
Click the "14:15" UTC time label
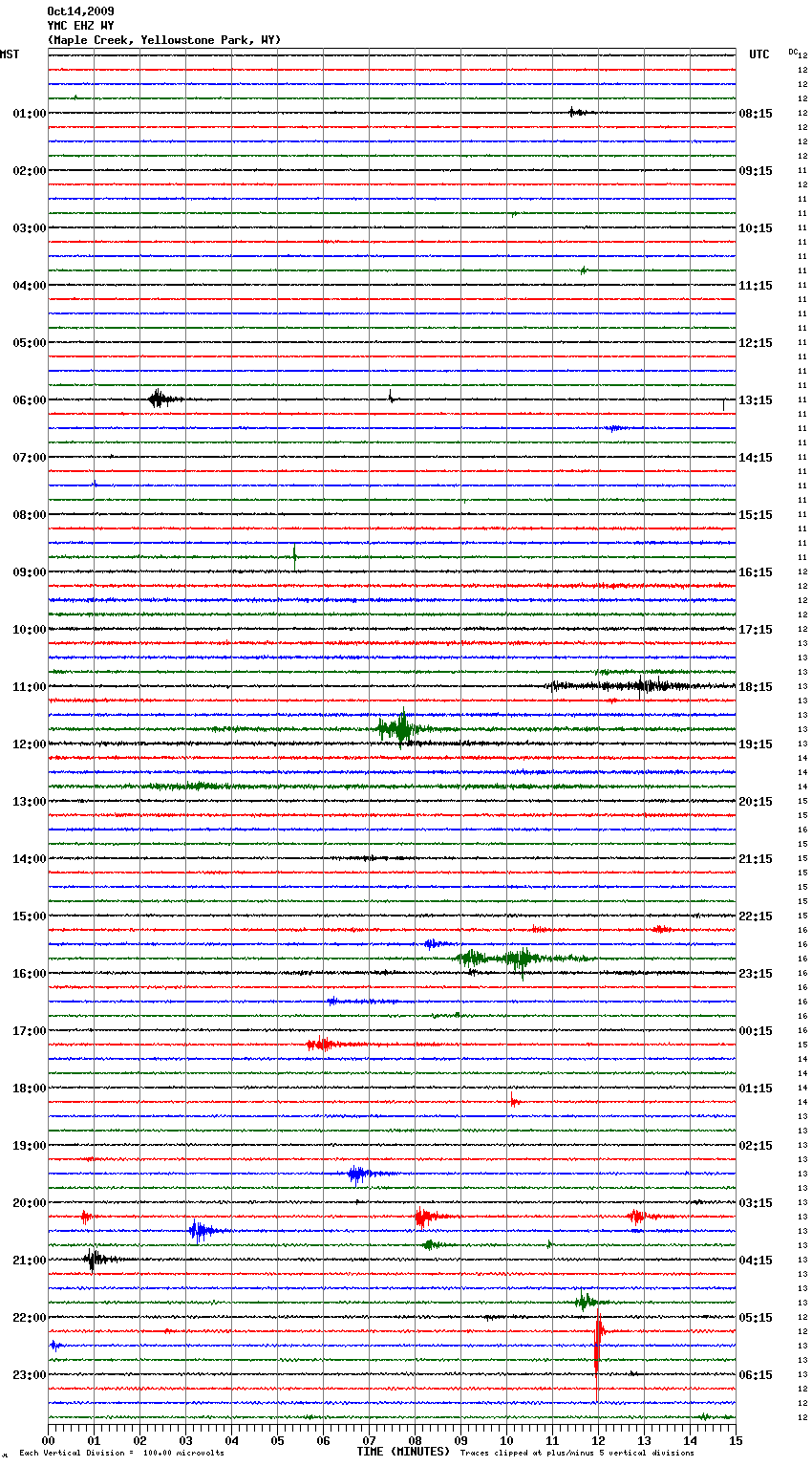[x=756, y=458]
